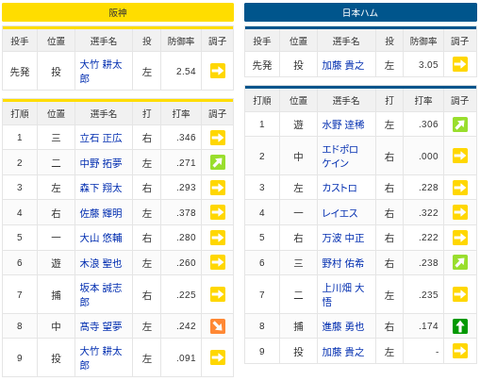Click condition arrow icon for 立石 正広
480x381 pixels.
click(x=218, y=137)
